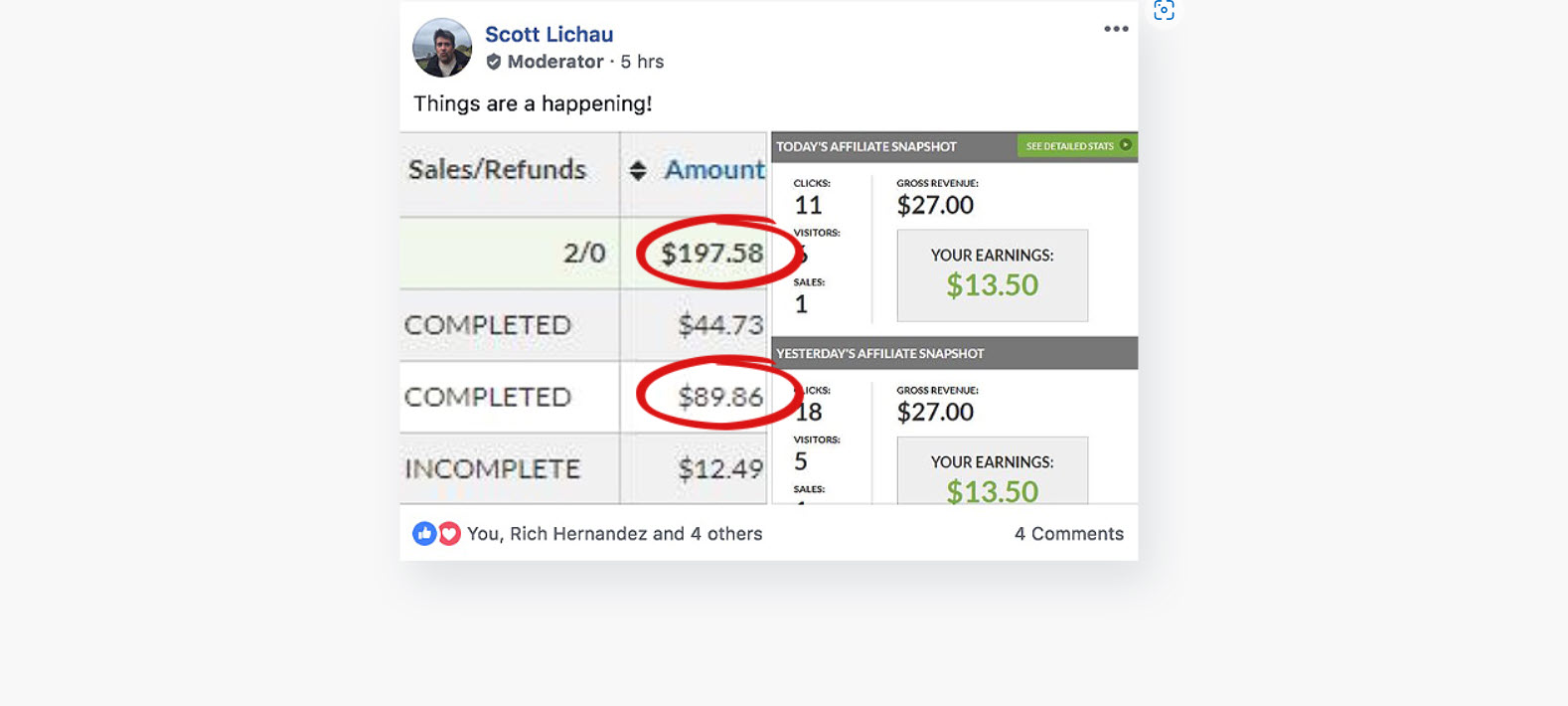Click Scott Lichau's profile picture
The width and height of the screenshot is (1568, 706).
click(x=442, y=48)
